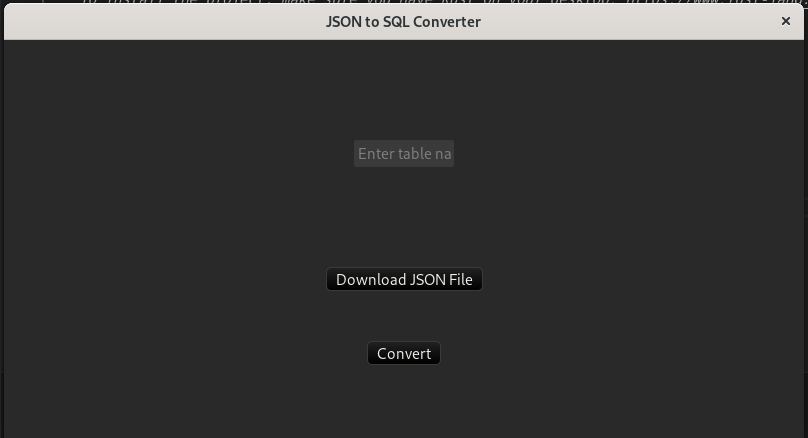The width and height of the screenshot is (808, 438).
Task: Click empty dark area below Convert
Action: point(403,402)
